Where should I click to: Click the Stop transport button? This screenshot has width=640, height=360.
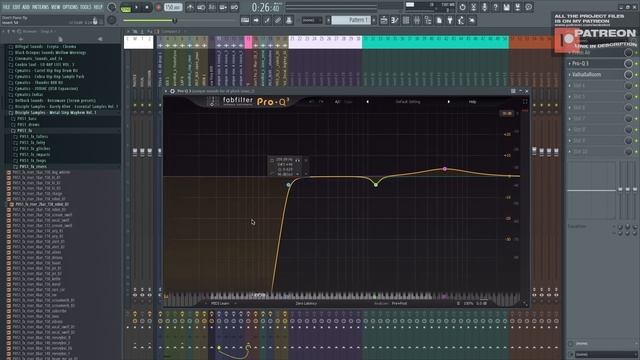click(147, 7)
